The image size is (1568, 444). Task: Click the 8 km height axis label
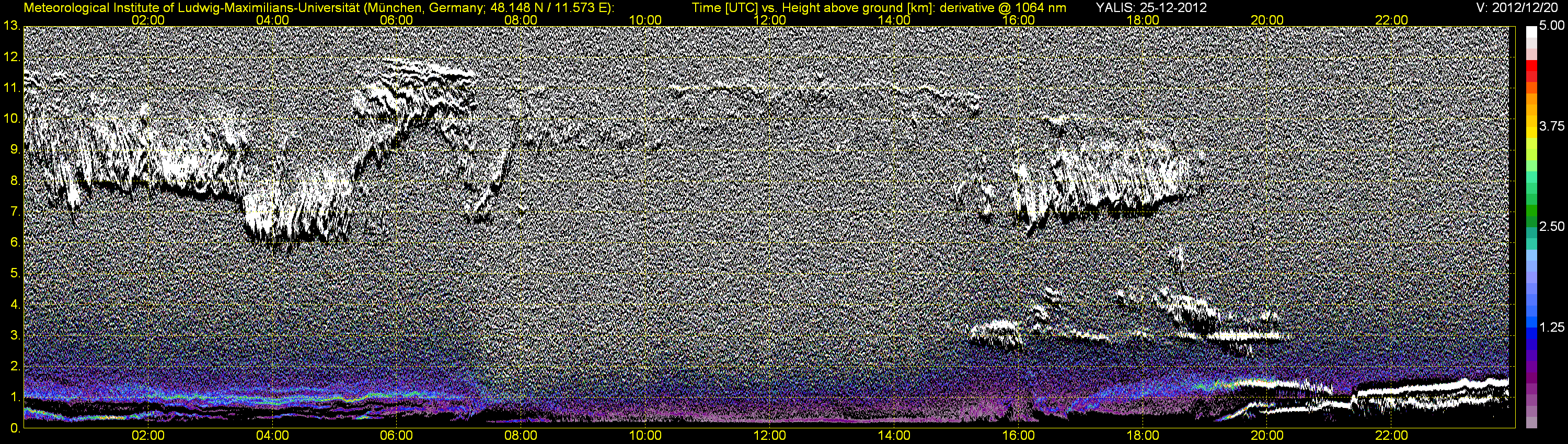click(x=15, y=181)
